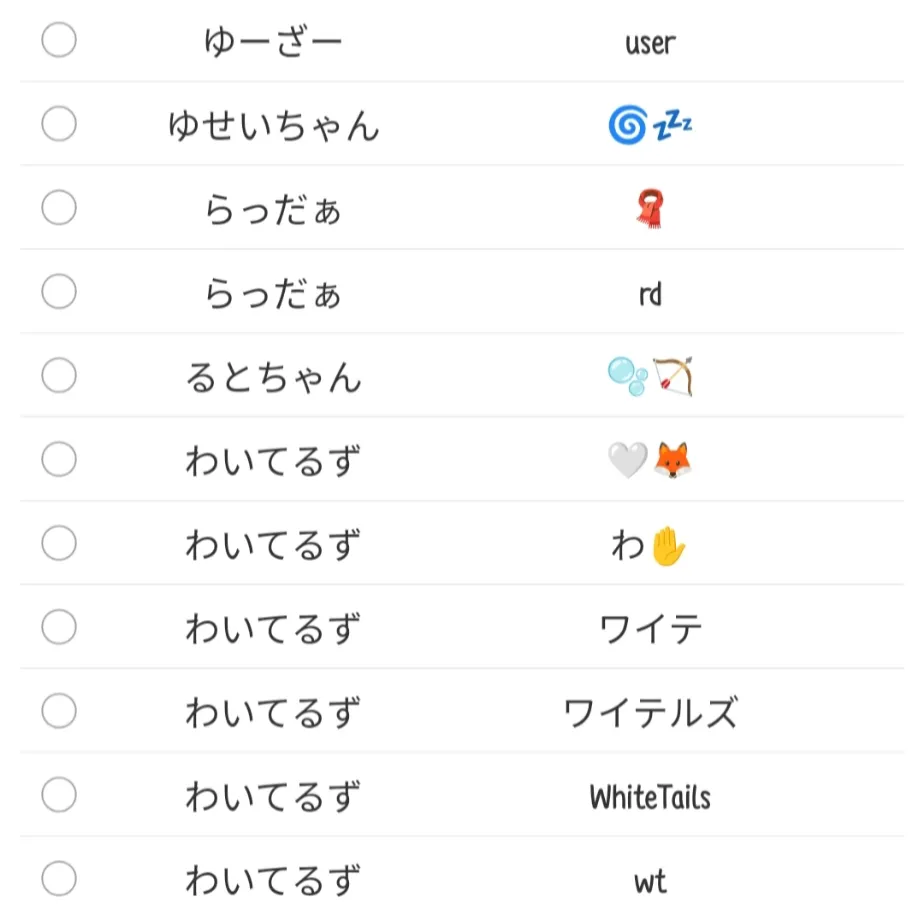
Task: Select the わいてるず WhiteTails radio button
Action: tap(59, 796)
